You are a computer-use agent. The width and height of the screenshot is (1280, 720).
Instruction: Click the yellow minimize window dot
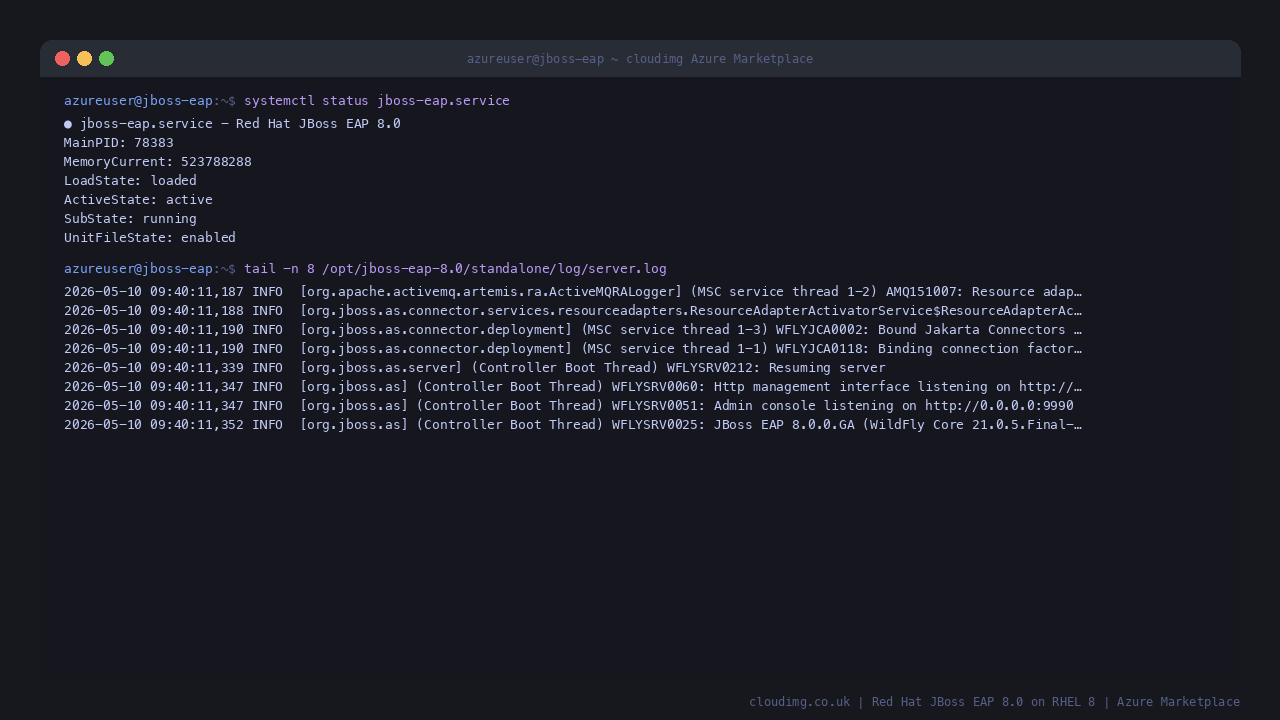(x=84, y=58)
